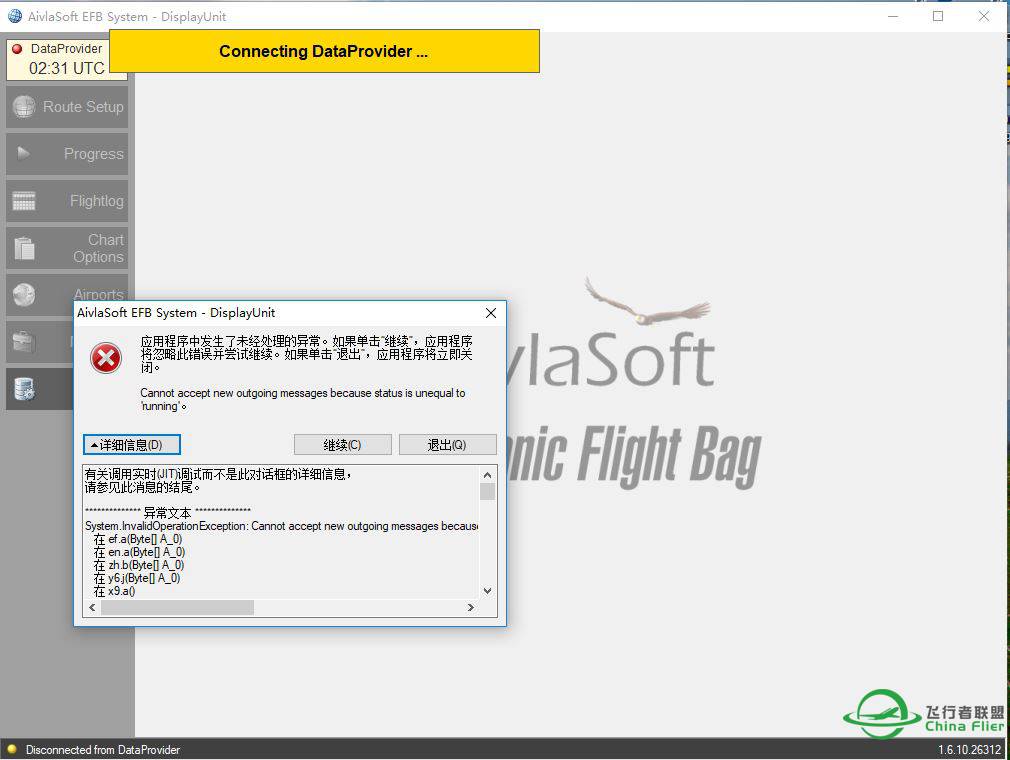Click the up arrow of details scrollbar
Viewport: 1010px width, 760px height.
pyautogui.click(x=488, y=475)
